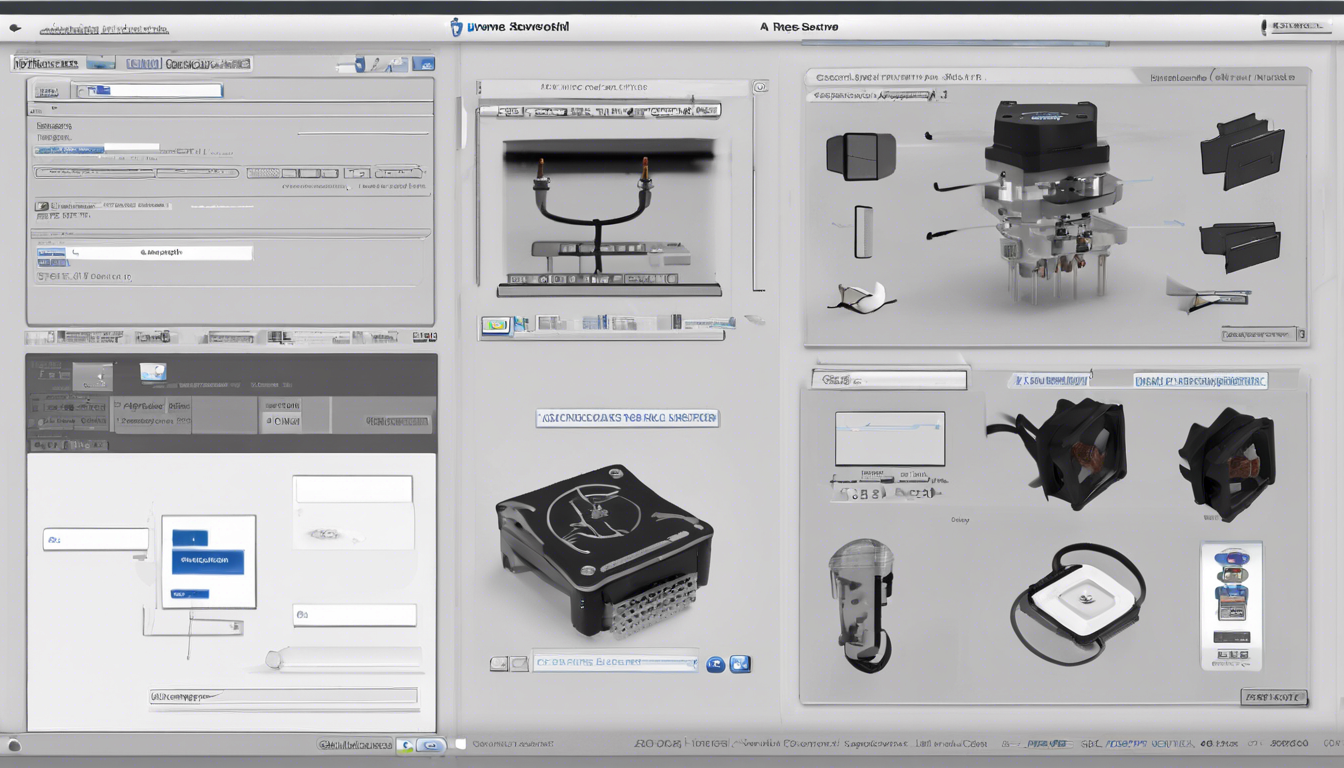Screen dimensions: 1344x768
Task: Select the upper black bracket part thumbnail
Action: [1242, 151]
